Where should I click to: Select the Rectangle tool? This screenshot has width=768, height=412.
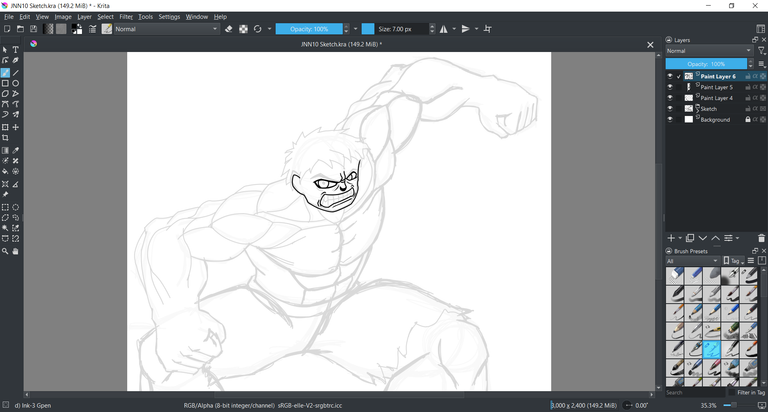point(5,83)
